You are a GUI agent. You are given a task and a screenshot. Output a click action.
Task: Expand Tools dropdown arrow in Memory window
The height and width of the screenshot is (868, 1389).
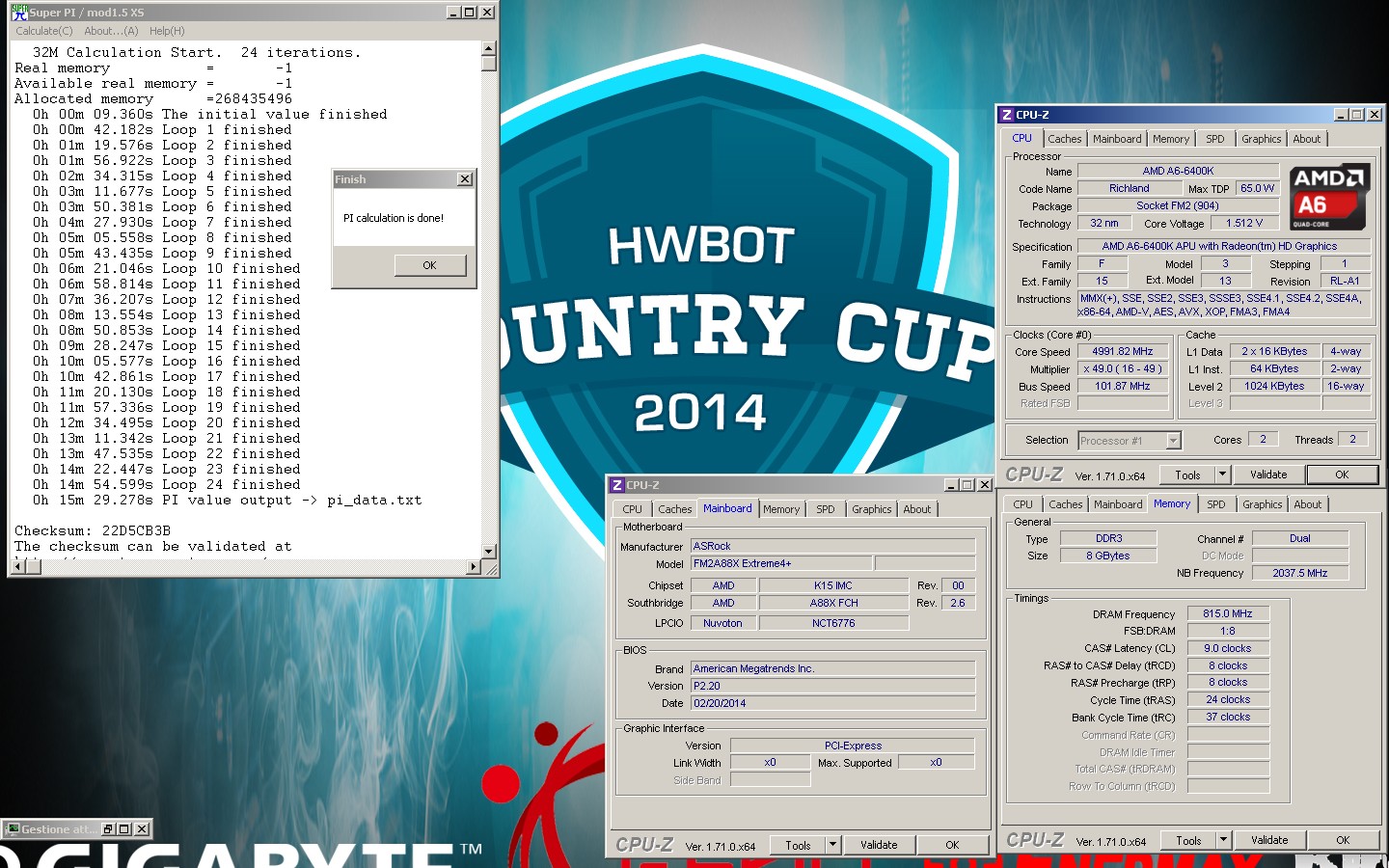click(1223, 840)
